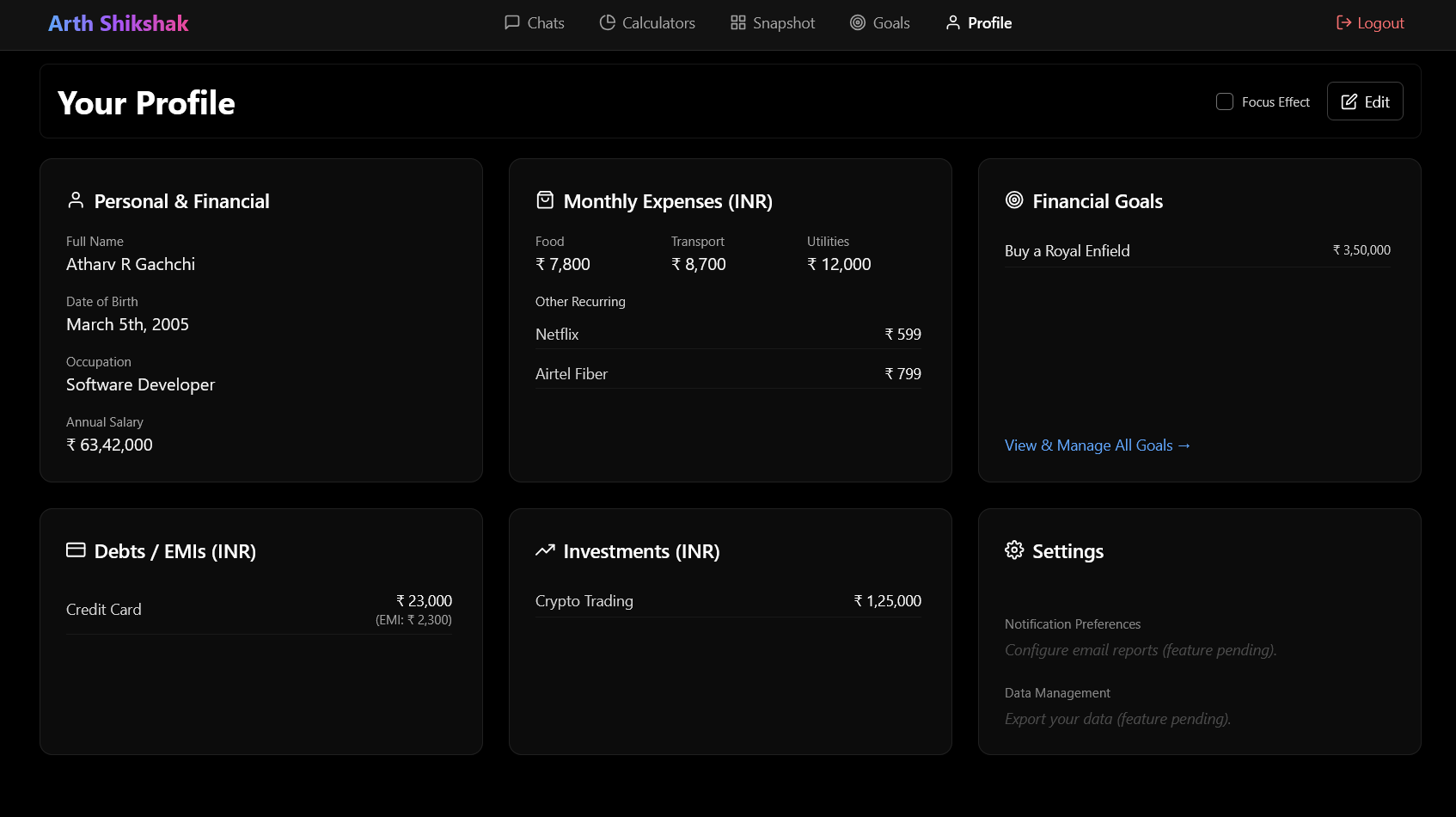Image resolution: width=1456 pixels, height=817 pixels.
Task: Log out using the Logout link
Action: pos(1370,22)
